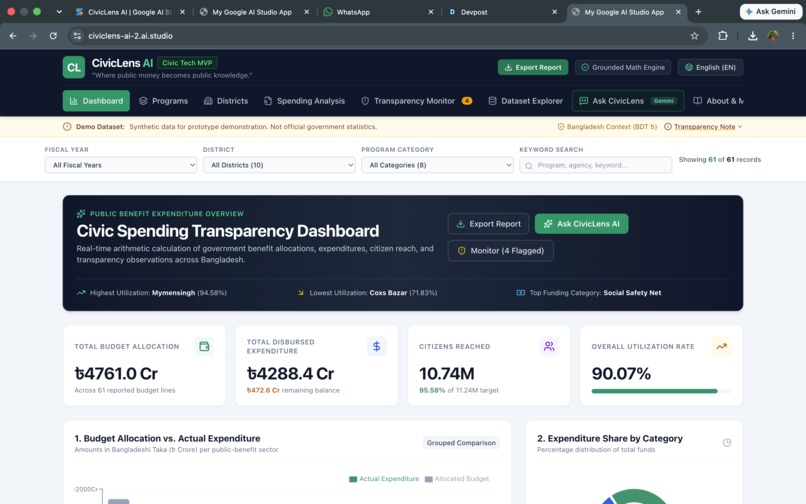The height and width of the screenshot is (504, 806).
Task: Click the people icon on Citizens Reached card
Action: tap(549, 346)
